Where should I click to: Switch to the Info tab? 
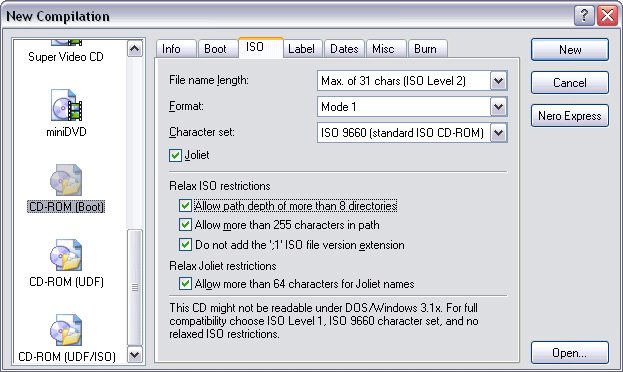coord(176,49)
